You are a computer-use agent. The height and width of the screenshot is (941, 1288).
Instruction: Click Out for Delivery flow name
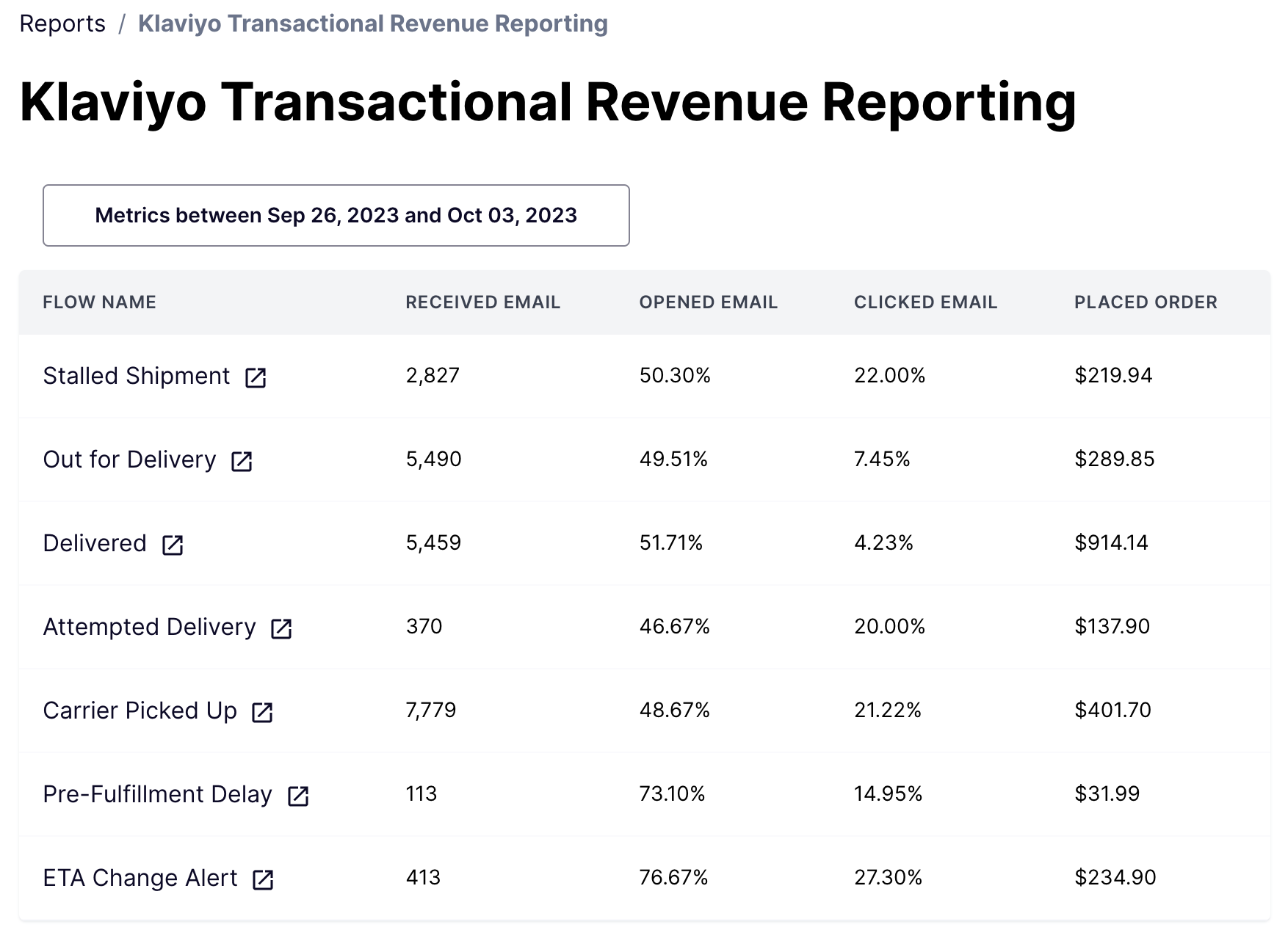tap(130, 459)
